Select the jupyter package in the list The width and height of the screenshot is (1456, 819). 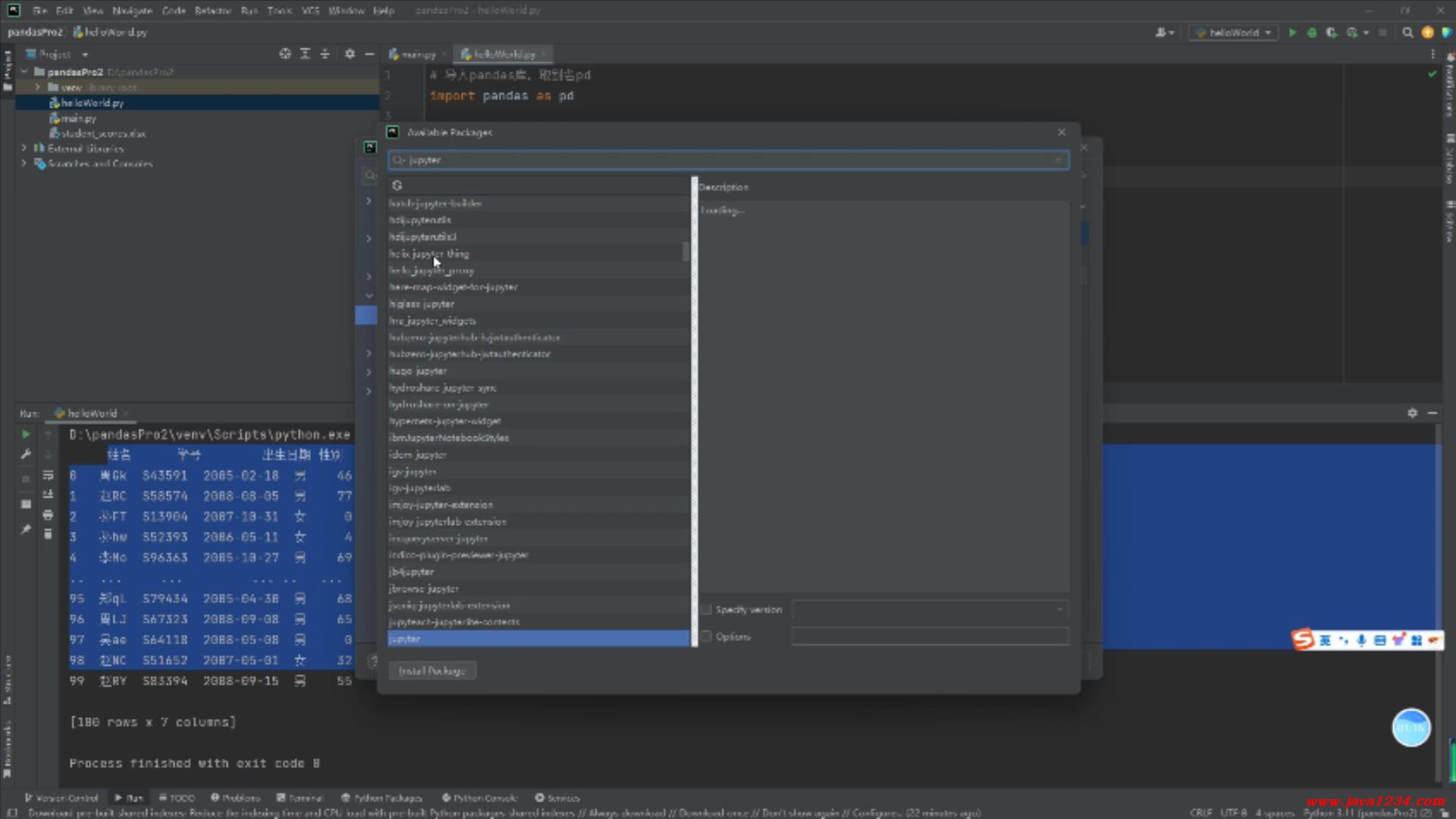pos(538,639)
